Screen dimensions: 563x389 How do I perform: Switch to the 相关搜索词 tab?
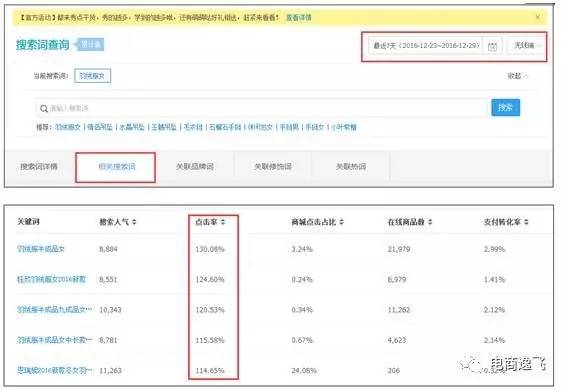(116, 167)
